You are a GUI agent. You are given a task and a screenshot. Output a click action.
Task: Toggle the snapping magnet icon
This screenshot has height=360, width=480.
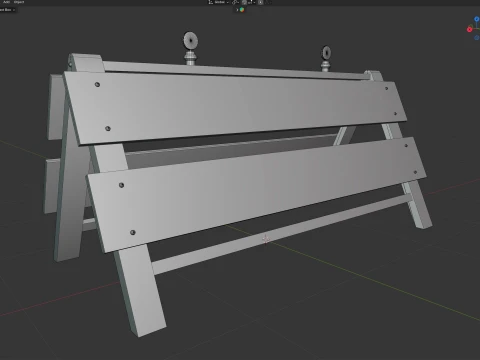click(244, 2)
